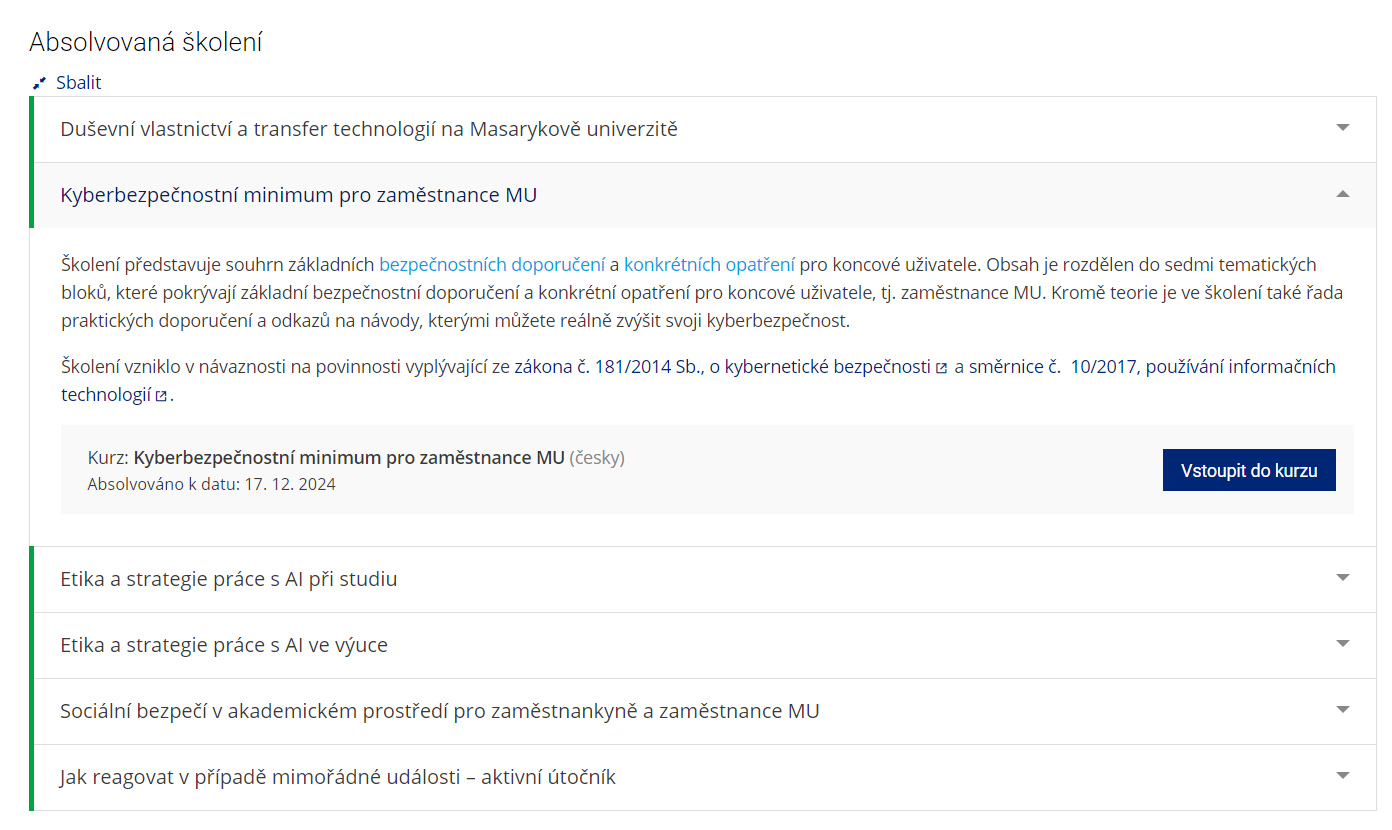
Task: Expand Duševní vlastnictví a transfer technologií arrow
Action: click(x=1343, y=128)
